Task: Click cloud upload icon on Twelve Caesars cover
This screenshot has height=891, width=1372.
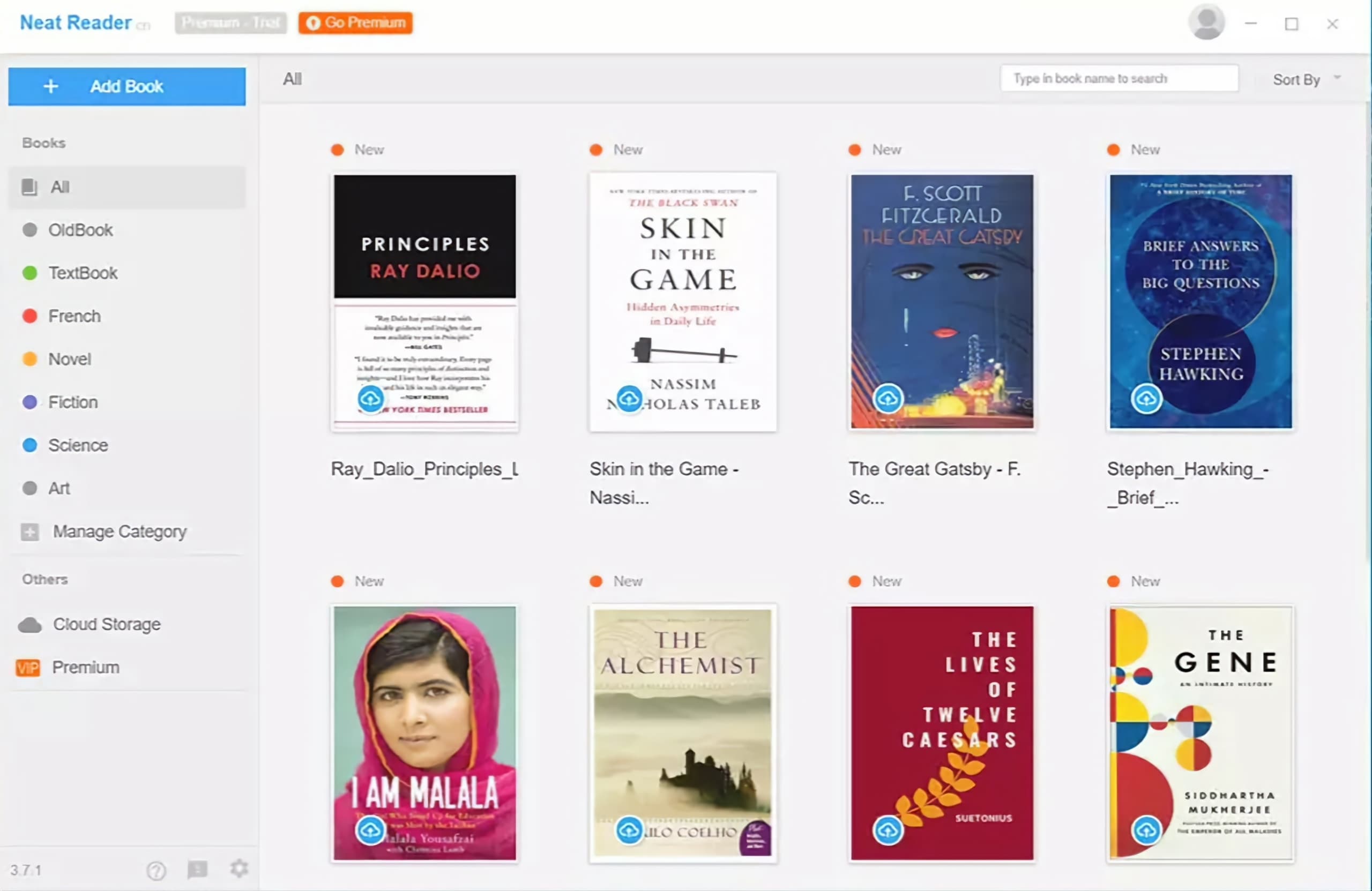Action: [888, 830]
